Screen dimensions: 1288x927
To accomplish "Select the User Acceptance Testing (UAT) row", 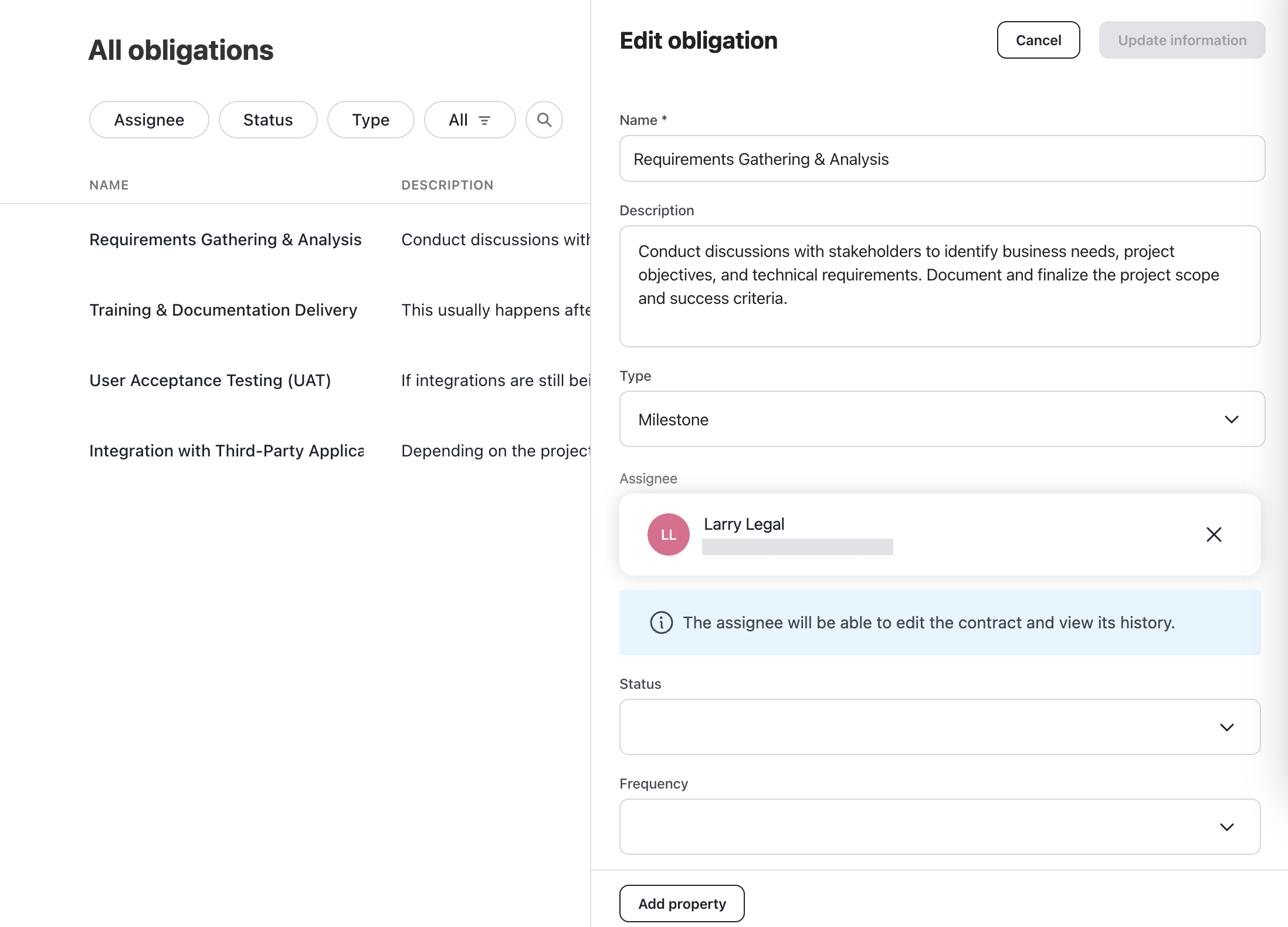I will click(x=210, y=380).
